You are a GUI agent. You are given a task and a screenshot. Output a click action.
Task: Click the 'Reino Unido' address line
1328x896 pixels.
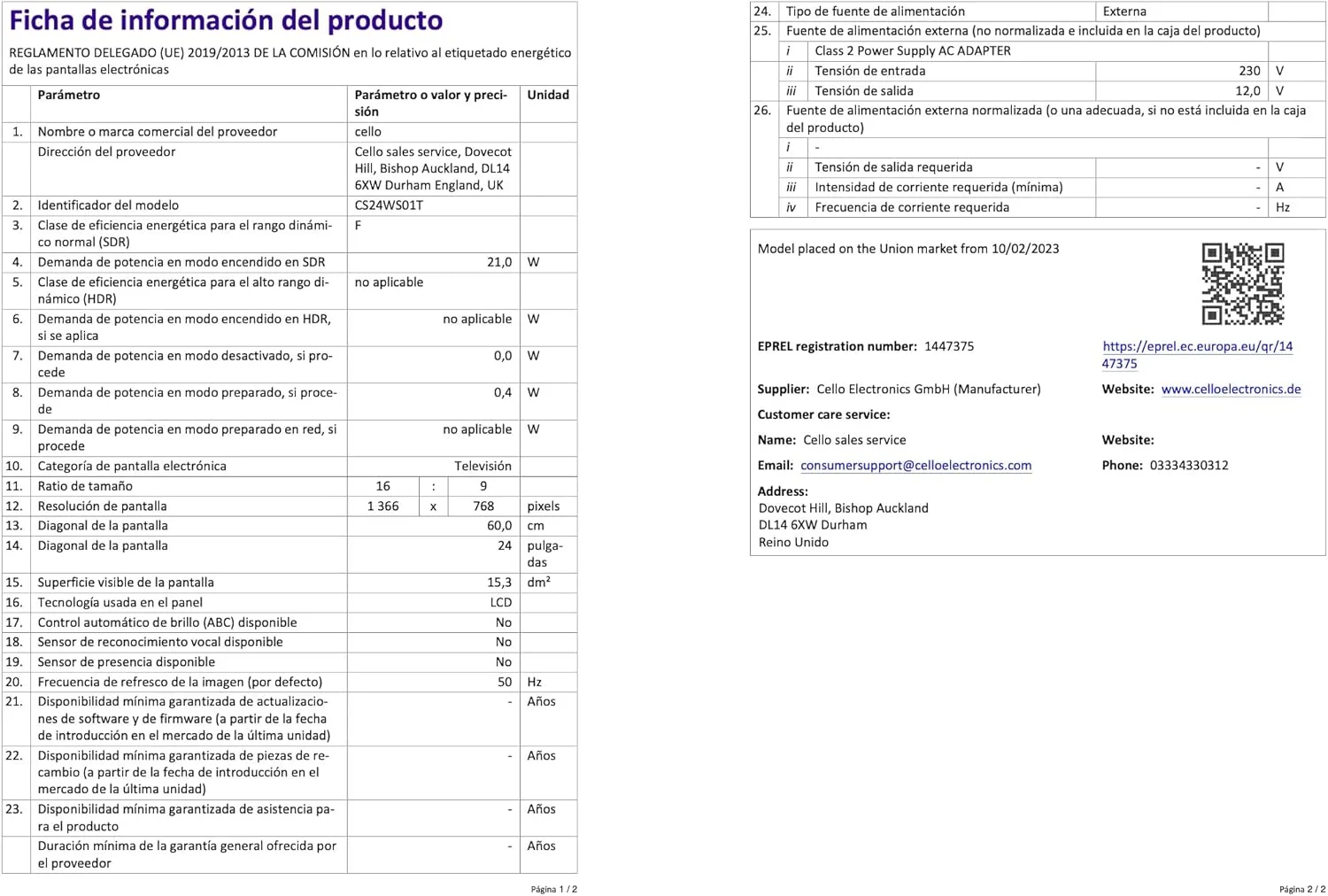coord(793,543)
